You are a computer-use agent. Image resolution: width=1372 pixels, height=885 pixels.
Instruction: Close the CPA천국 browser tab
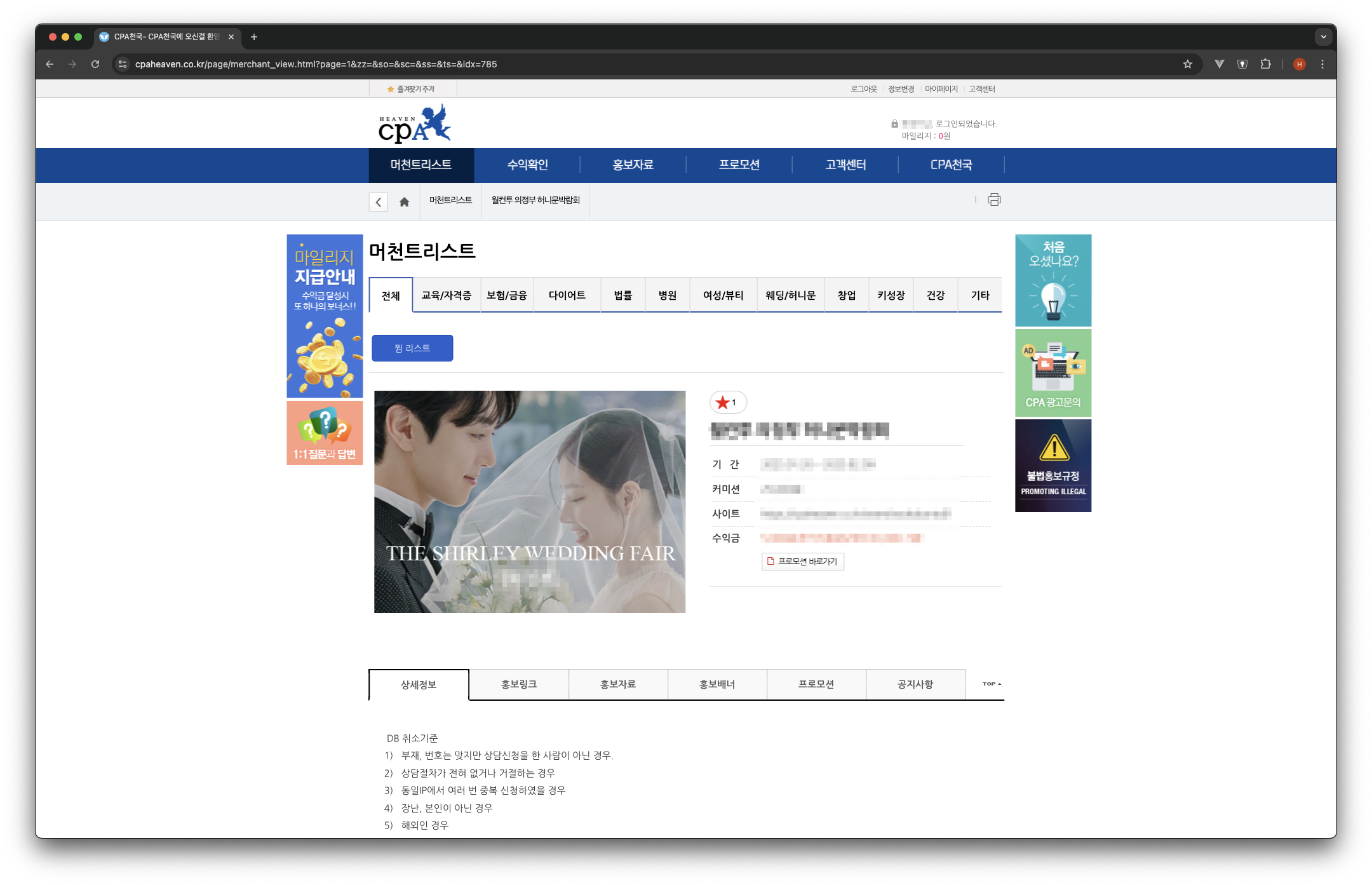click(231, 37)
